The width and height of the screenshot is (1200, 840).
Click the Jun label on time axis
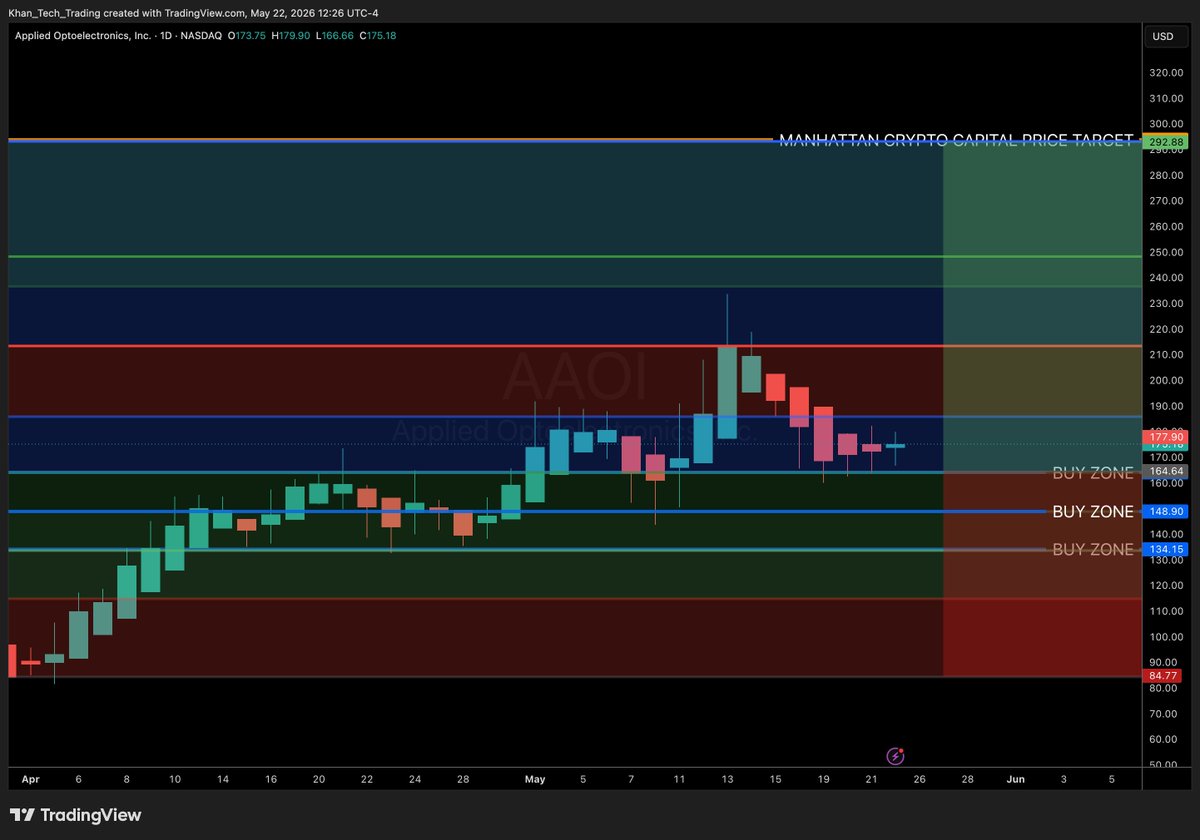click(x=1015, y=779)
